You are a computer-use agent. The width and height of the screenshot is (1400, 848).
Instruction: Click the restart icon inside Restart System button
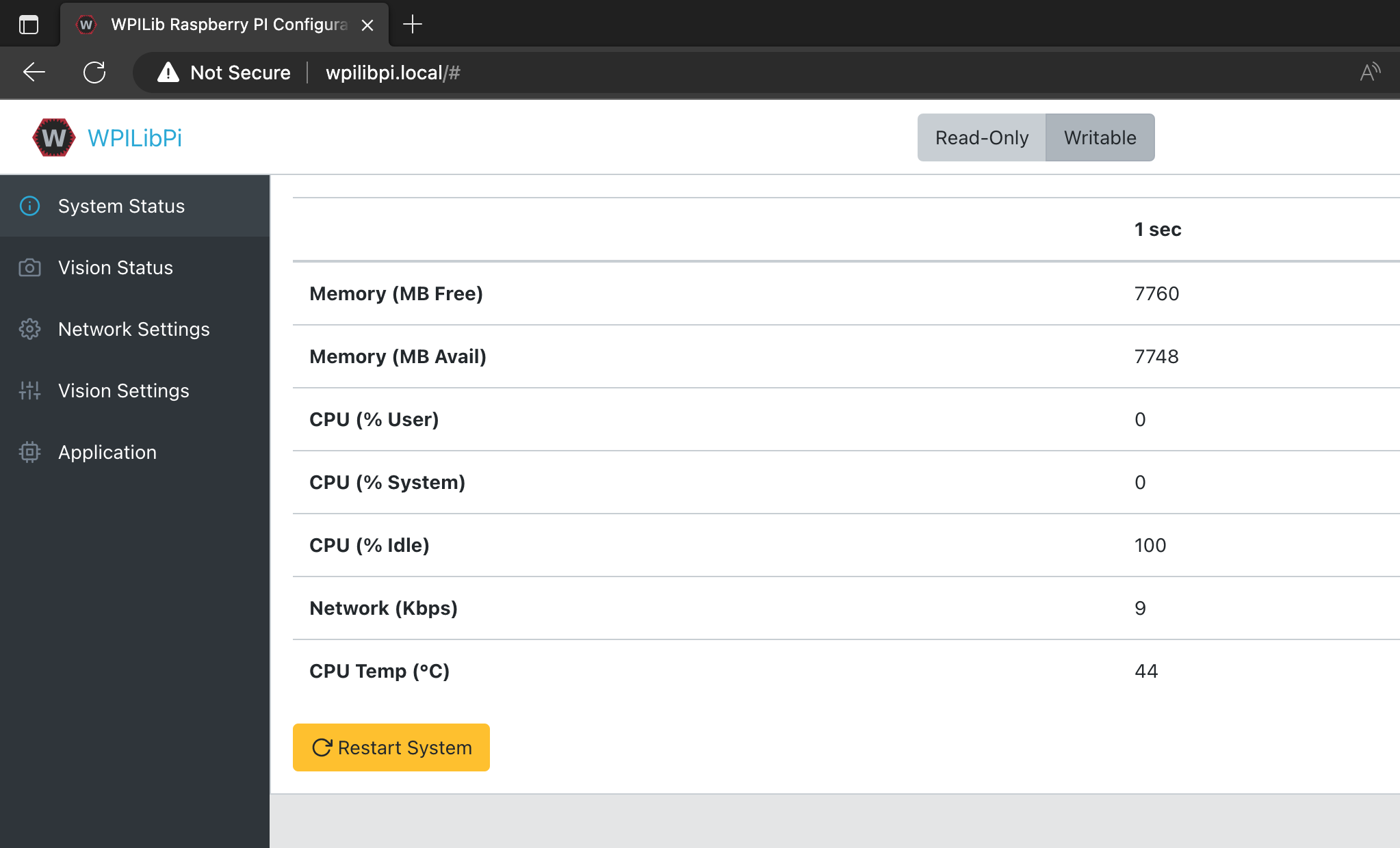click(322, 747)
